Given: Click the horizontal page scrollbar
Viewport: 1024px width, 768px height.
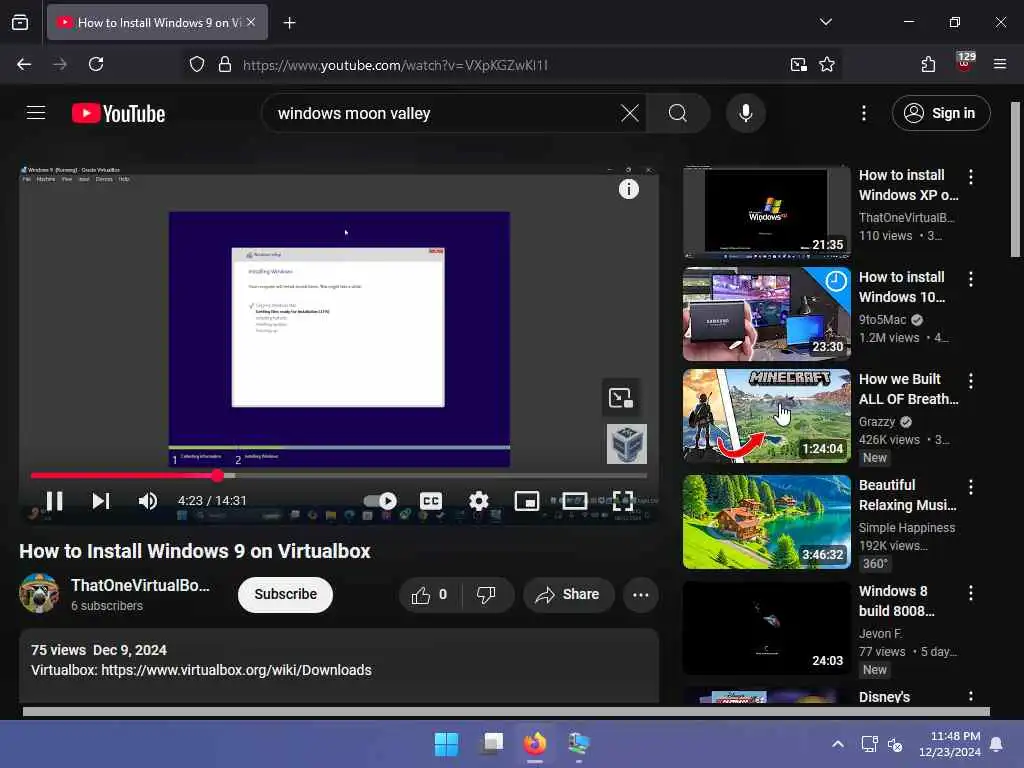Looking at the screenshot, I should pos(506,711).
